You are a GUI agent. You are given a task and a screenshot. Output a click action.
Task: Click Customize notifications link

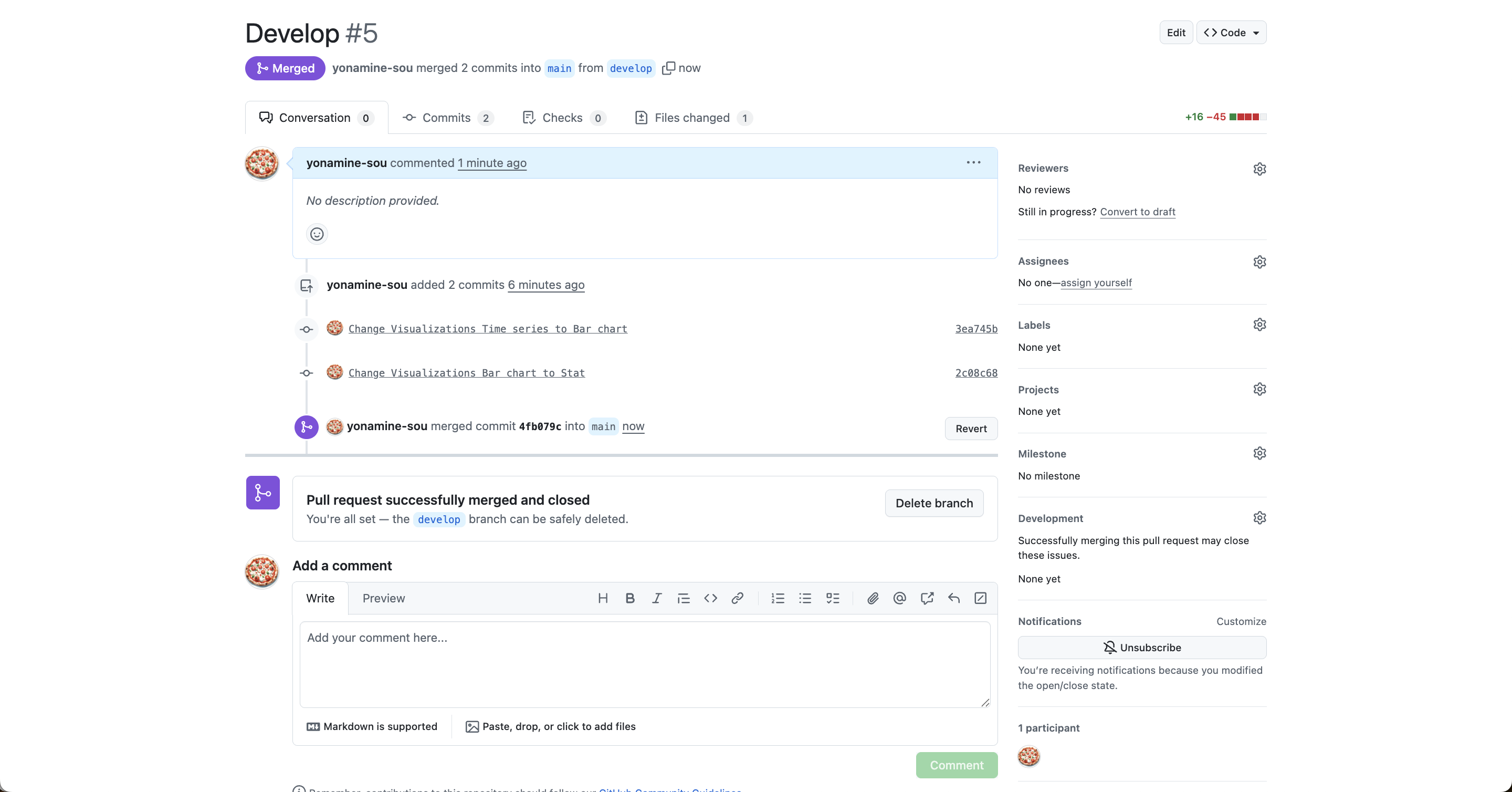pyautogui.click(x=1241, y=621)
